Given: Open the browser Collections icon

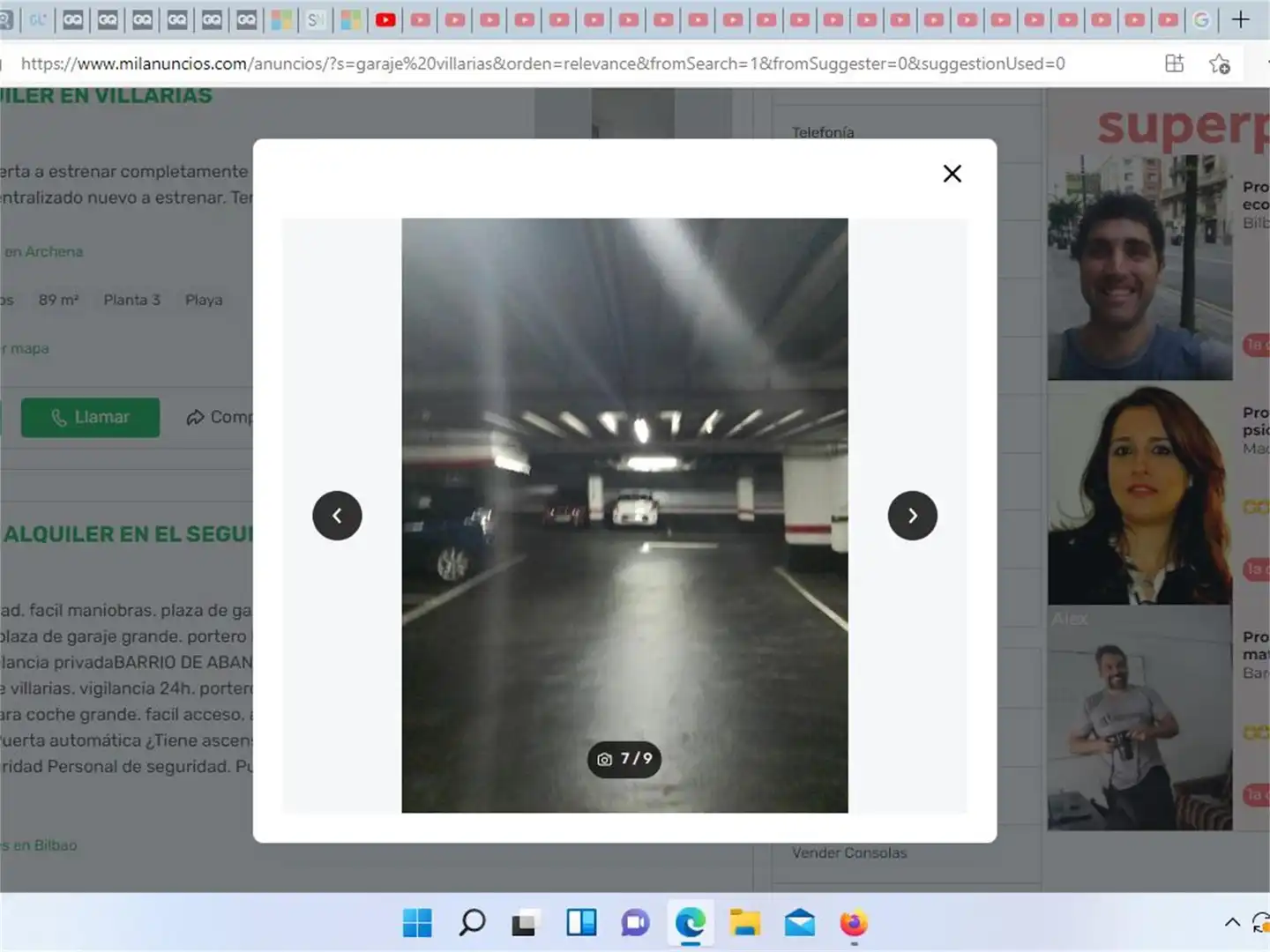Looking at the screenshot, I should 1174,63.
